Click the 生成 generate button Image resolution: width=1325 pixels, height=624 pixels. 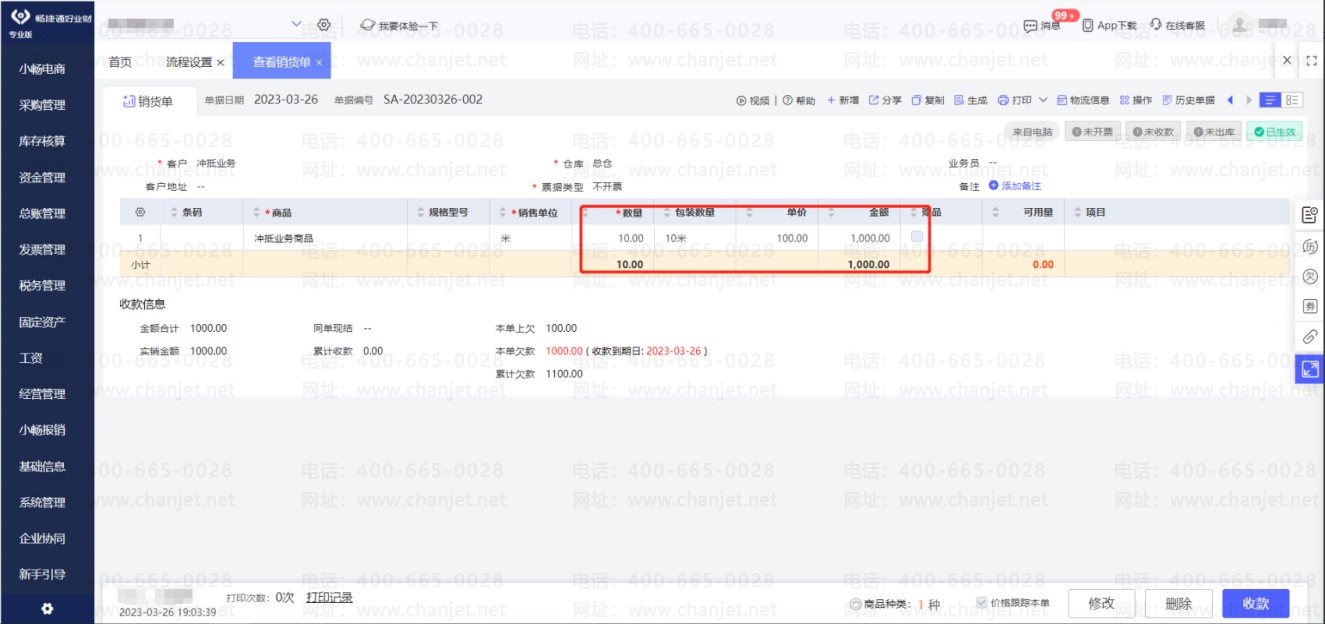point(970,100)
